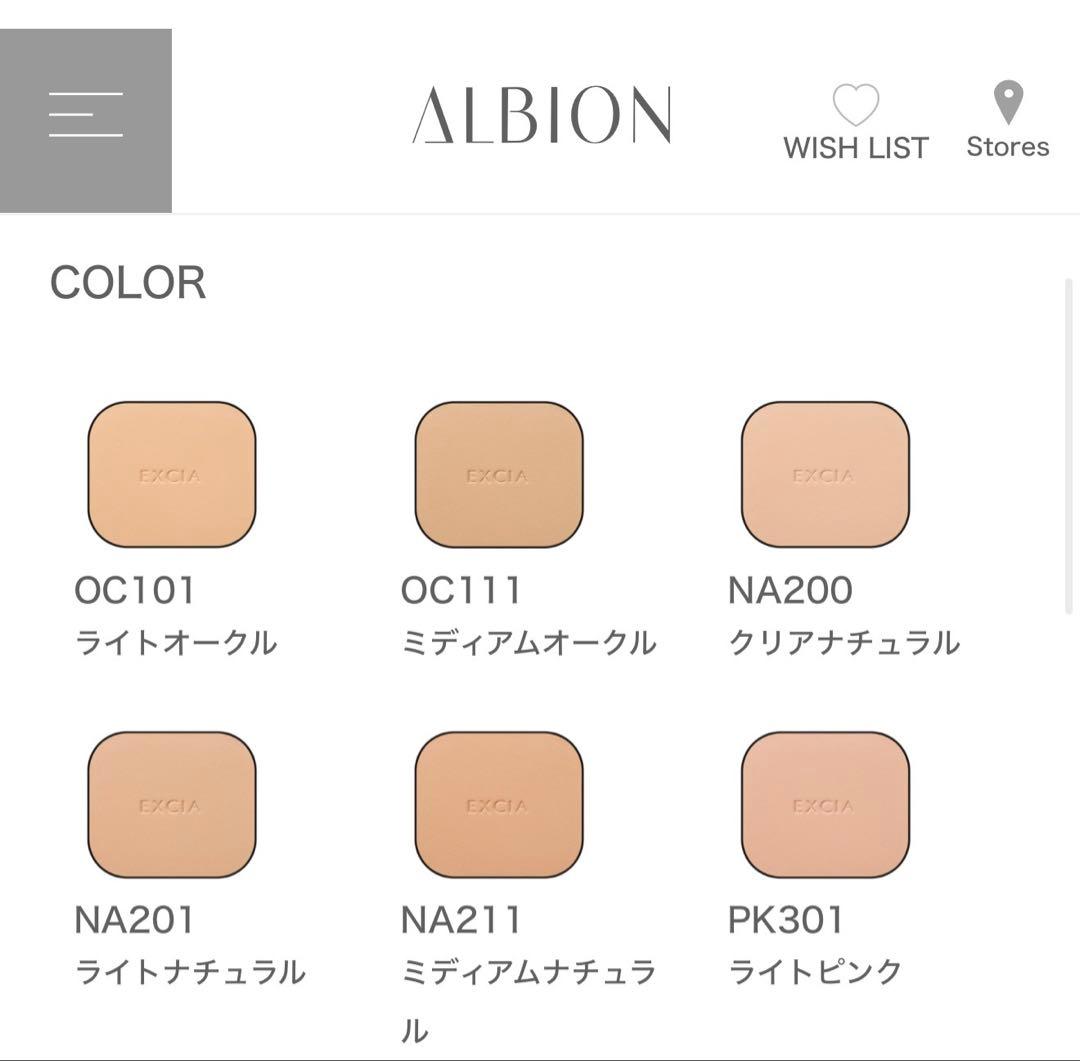Viewport: 1080px width, 1061px height.
Task: Click the vertical scrollbar on the right
Action: pos(1069,445)
